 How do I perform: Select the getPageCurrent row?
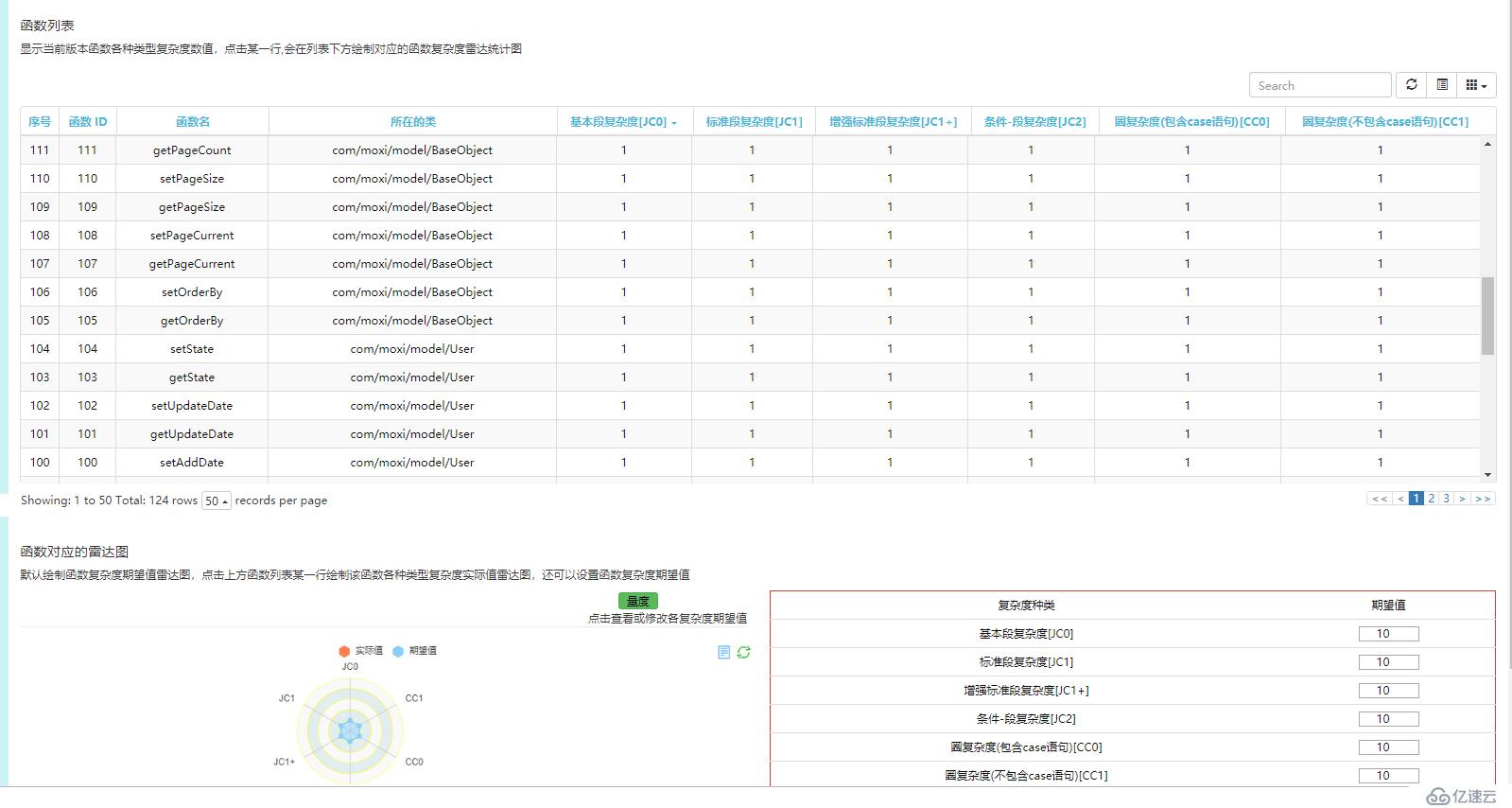click(x=750, y=264)
